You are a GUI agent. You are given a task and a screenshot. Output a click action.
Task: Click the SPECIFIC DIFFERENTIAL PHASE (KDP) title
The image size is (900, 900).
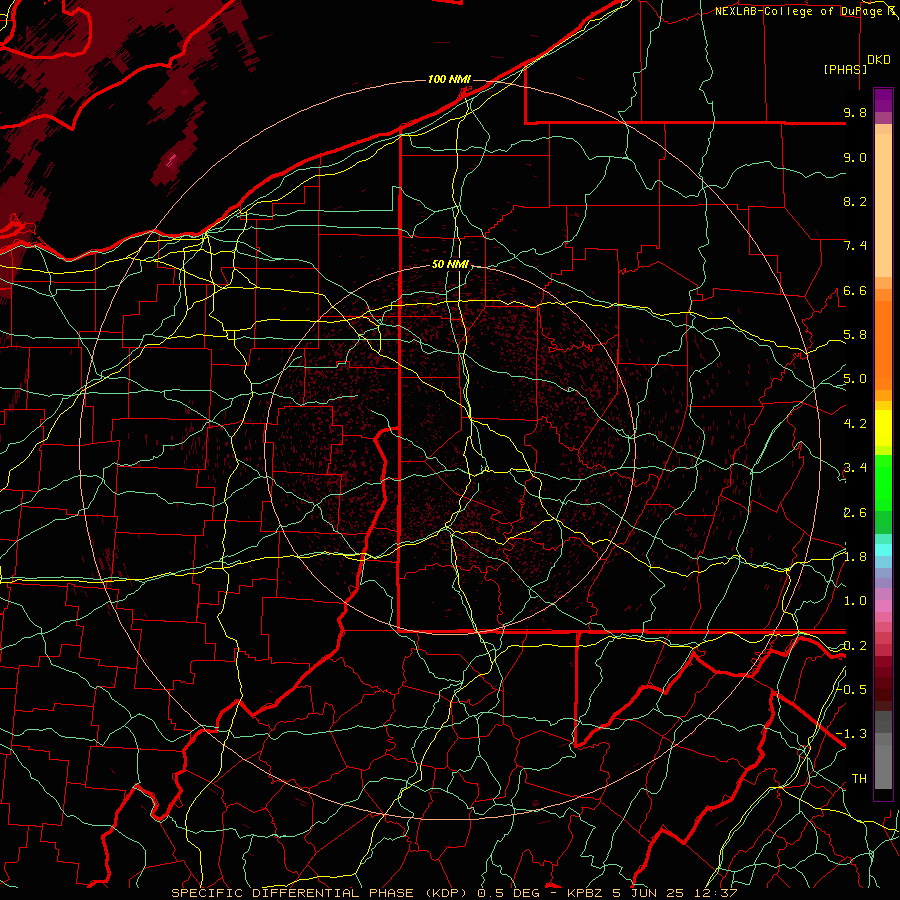[317, 893]
